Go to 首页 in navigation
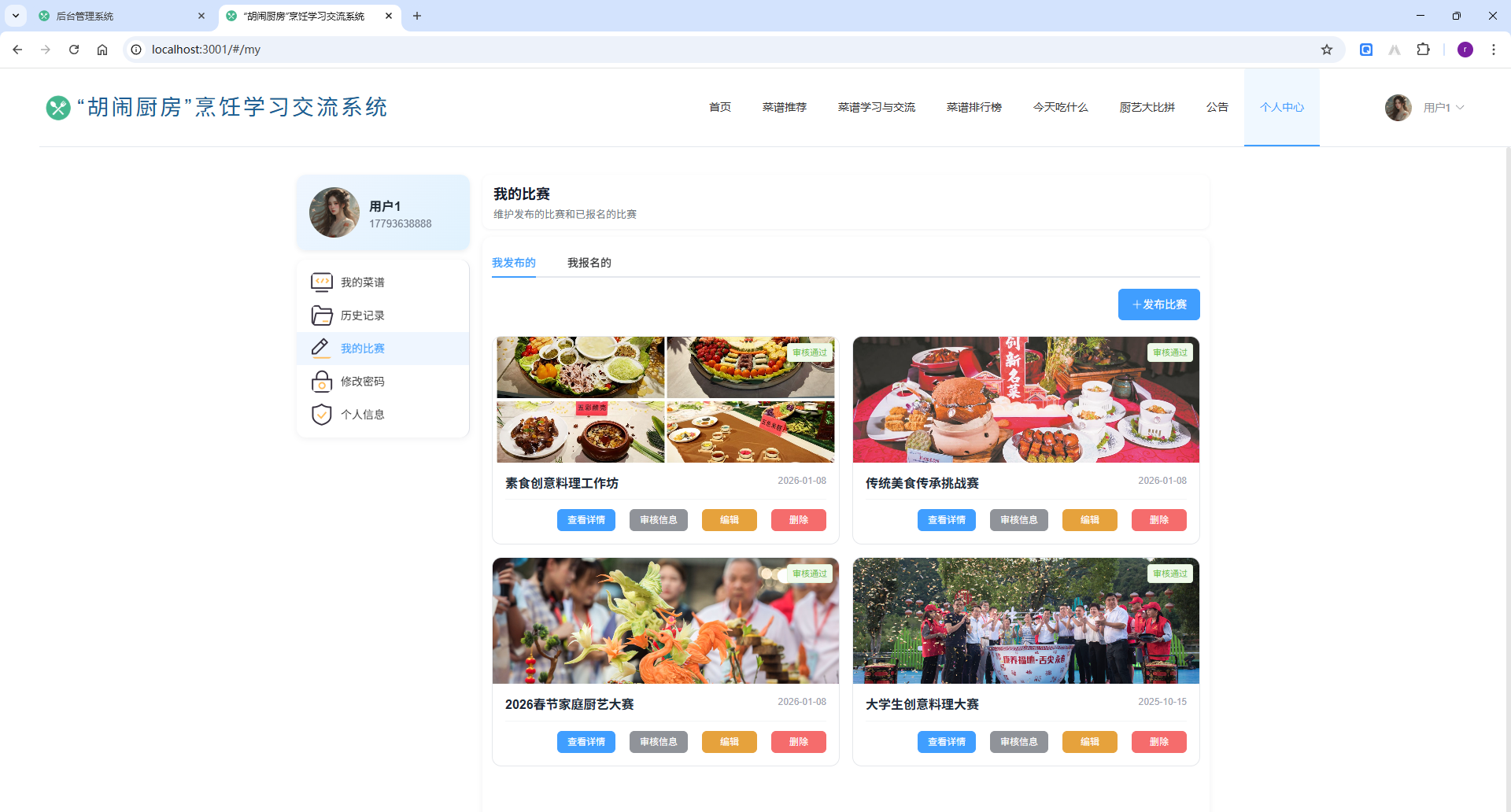Screen dimensions: 1511x812 click(x=720, y=108)
